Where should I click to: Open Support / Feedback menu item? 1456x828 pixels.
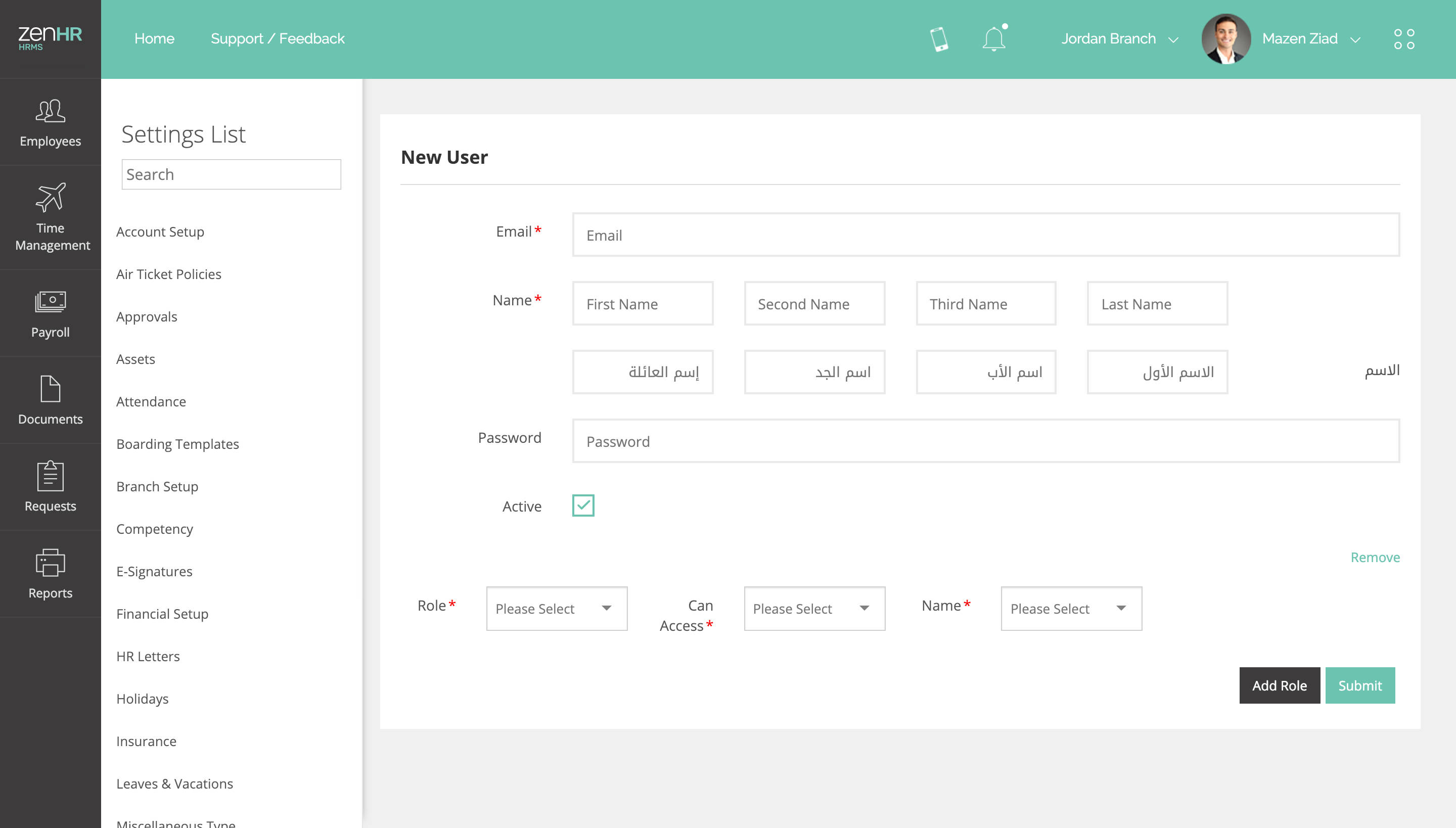pyautogui.click(x=278, y=38)
